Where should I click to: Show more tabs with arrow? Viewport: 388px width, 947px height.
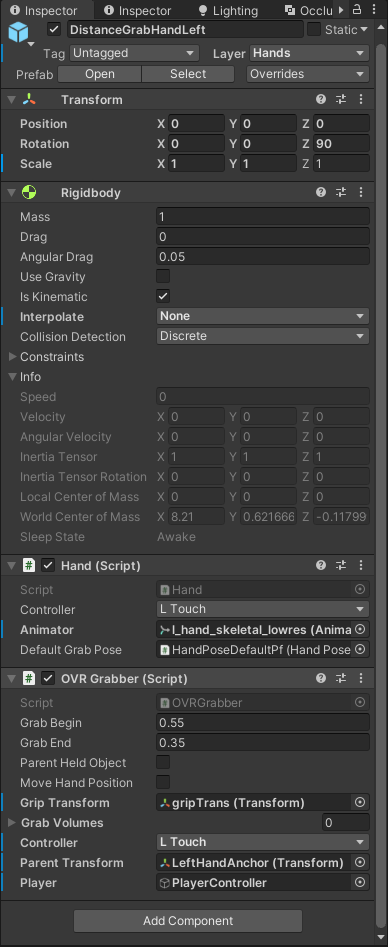click(341, 10)
